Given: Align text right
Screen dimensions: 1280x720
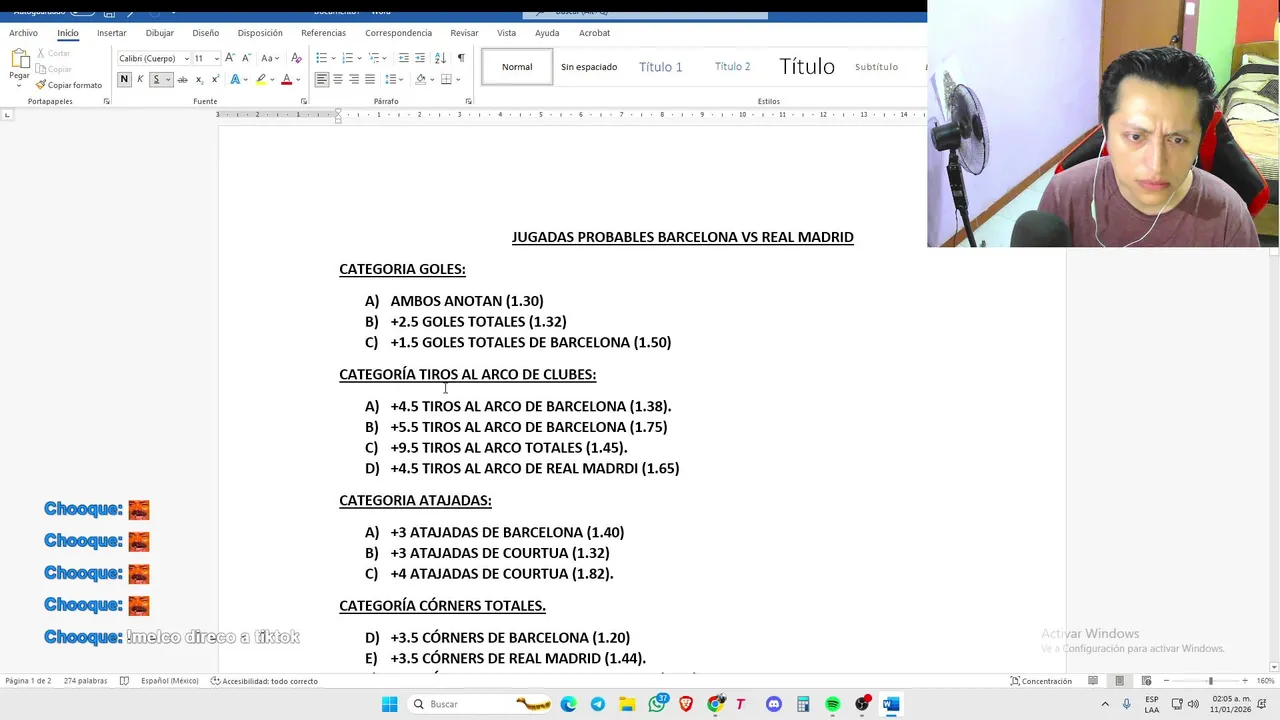Looking at the screenshot, I should click(354, 79).
